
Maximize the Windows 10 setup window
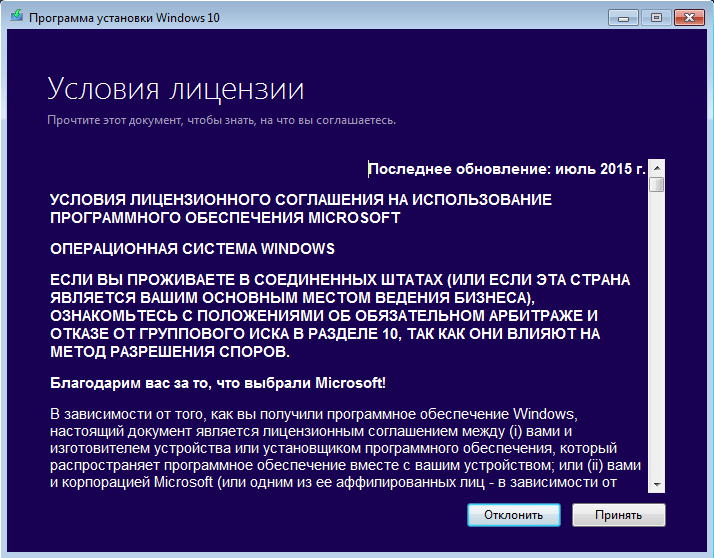pos(656,18)
